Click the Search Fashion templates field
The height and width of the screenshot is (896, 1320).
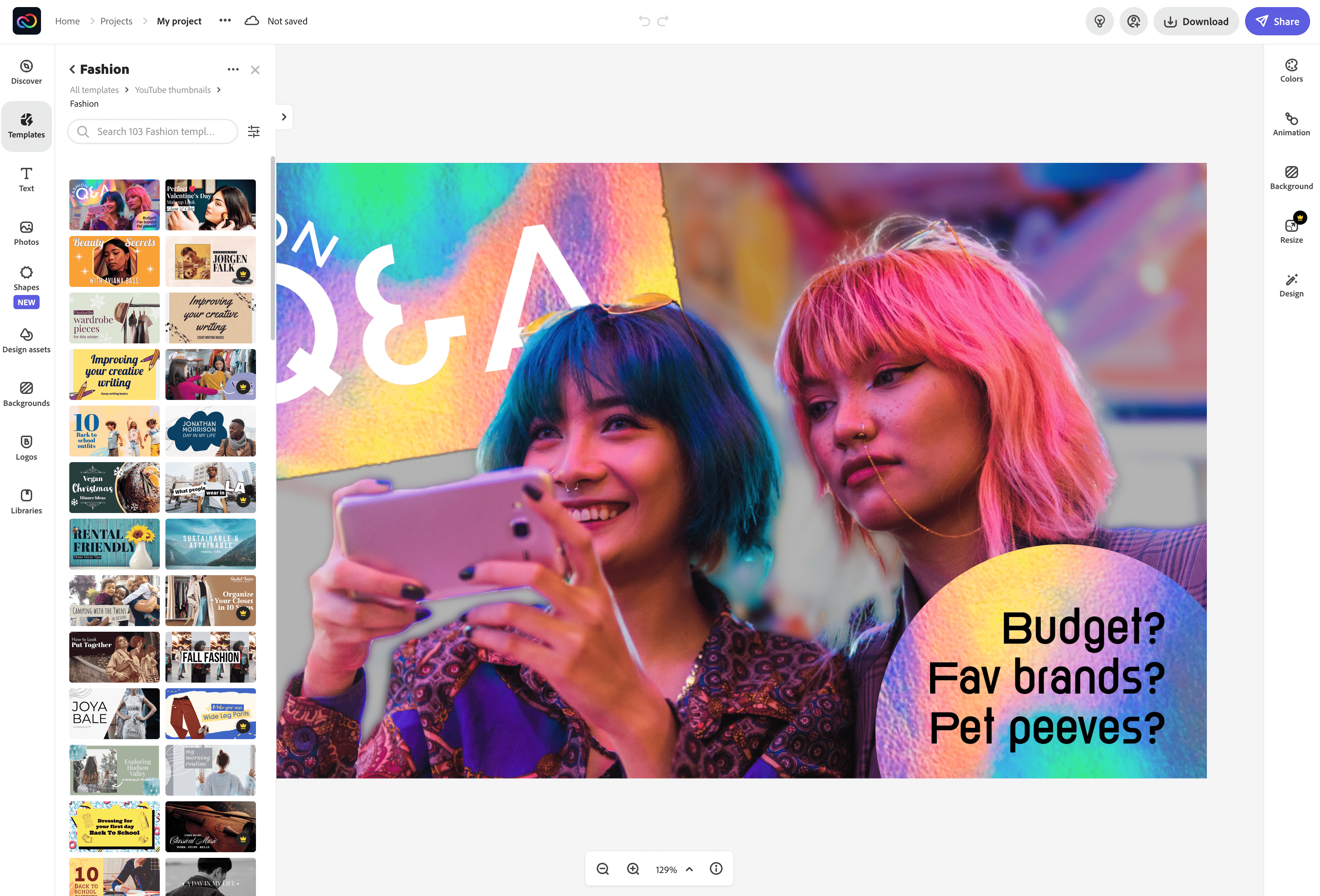coord(153,132)
